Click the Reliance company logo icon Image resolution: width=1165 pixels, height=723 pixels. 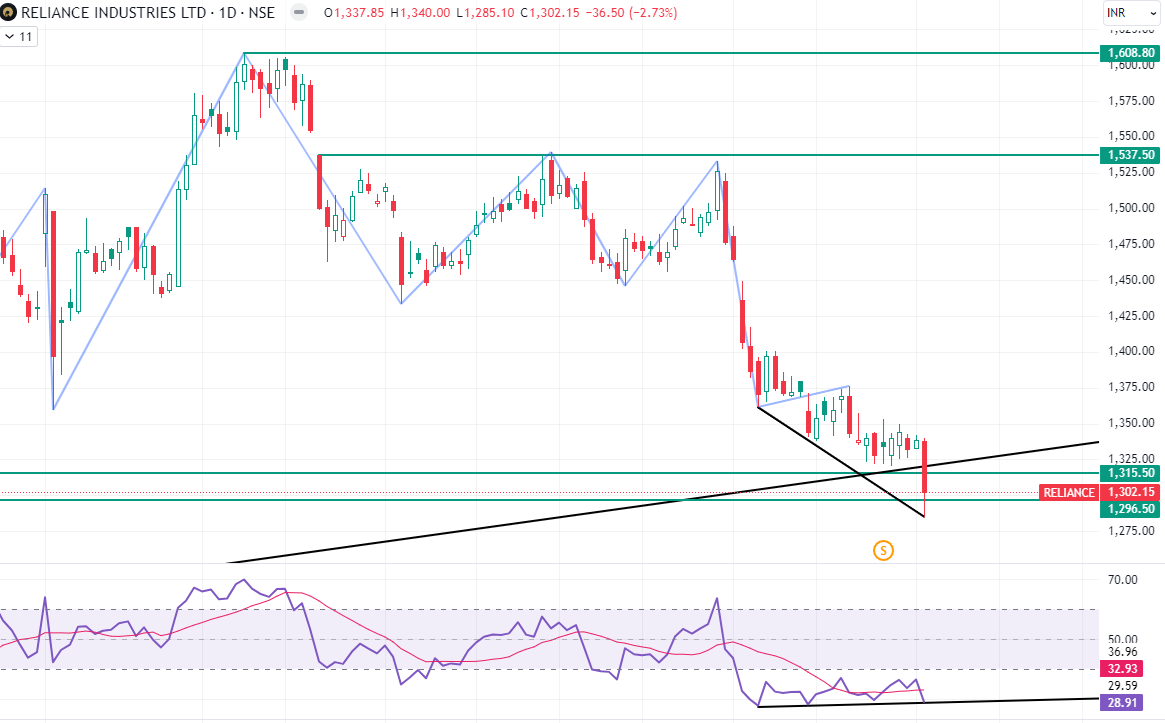tap(8, 13)
